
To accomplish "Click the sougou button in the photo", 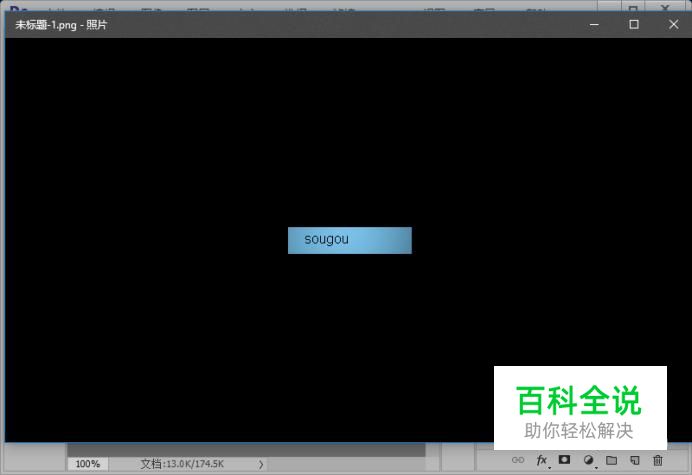I will (x=350, y=240).
